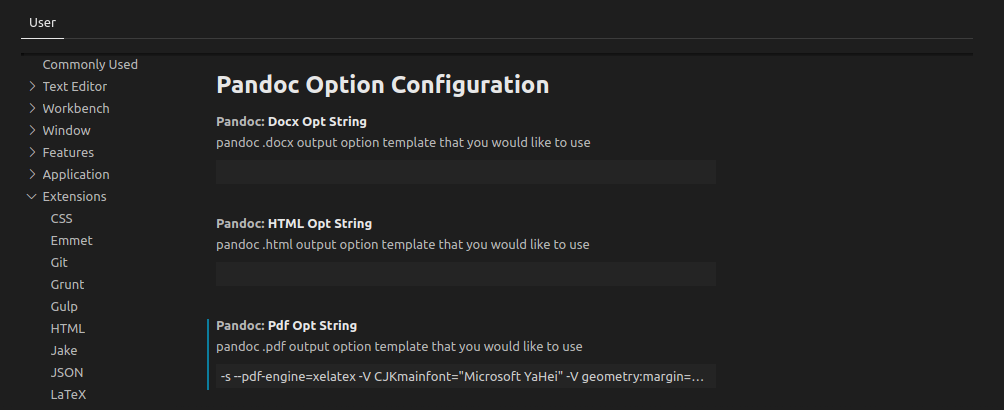Select Grunt extension settings
Image resolution: width=1004 pixels, height=410 pixels.
[x=67, y=284]
